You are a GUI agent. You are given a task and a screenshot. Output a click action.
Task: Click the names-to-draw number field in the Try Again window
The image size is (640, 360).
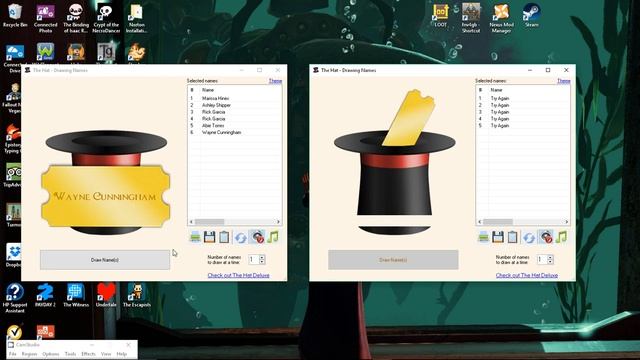click(x=542, y=260)
